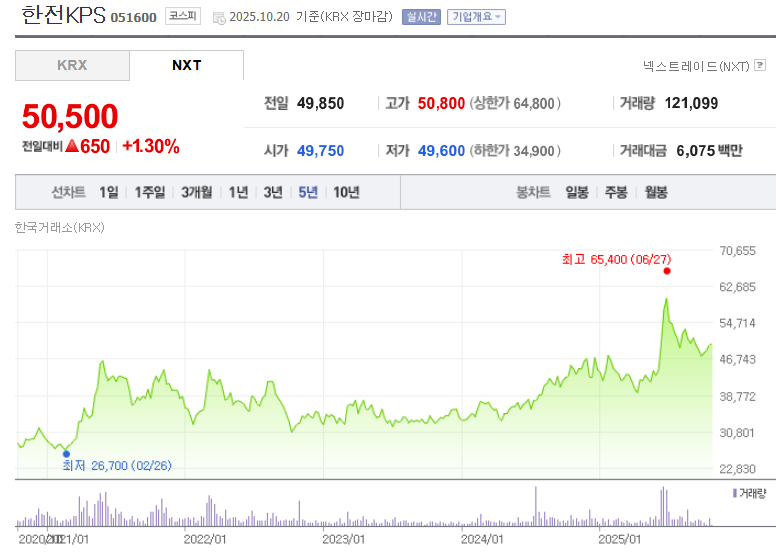Click the 저가 value 49,600

[441, 150]
